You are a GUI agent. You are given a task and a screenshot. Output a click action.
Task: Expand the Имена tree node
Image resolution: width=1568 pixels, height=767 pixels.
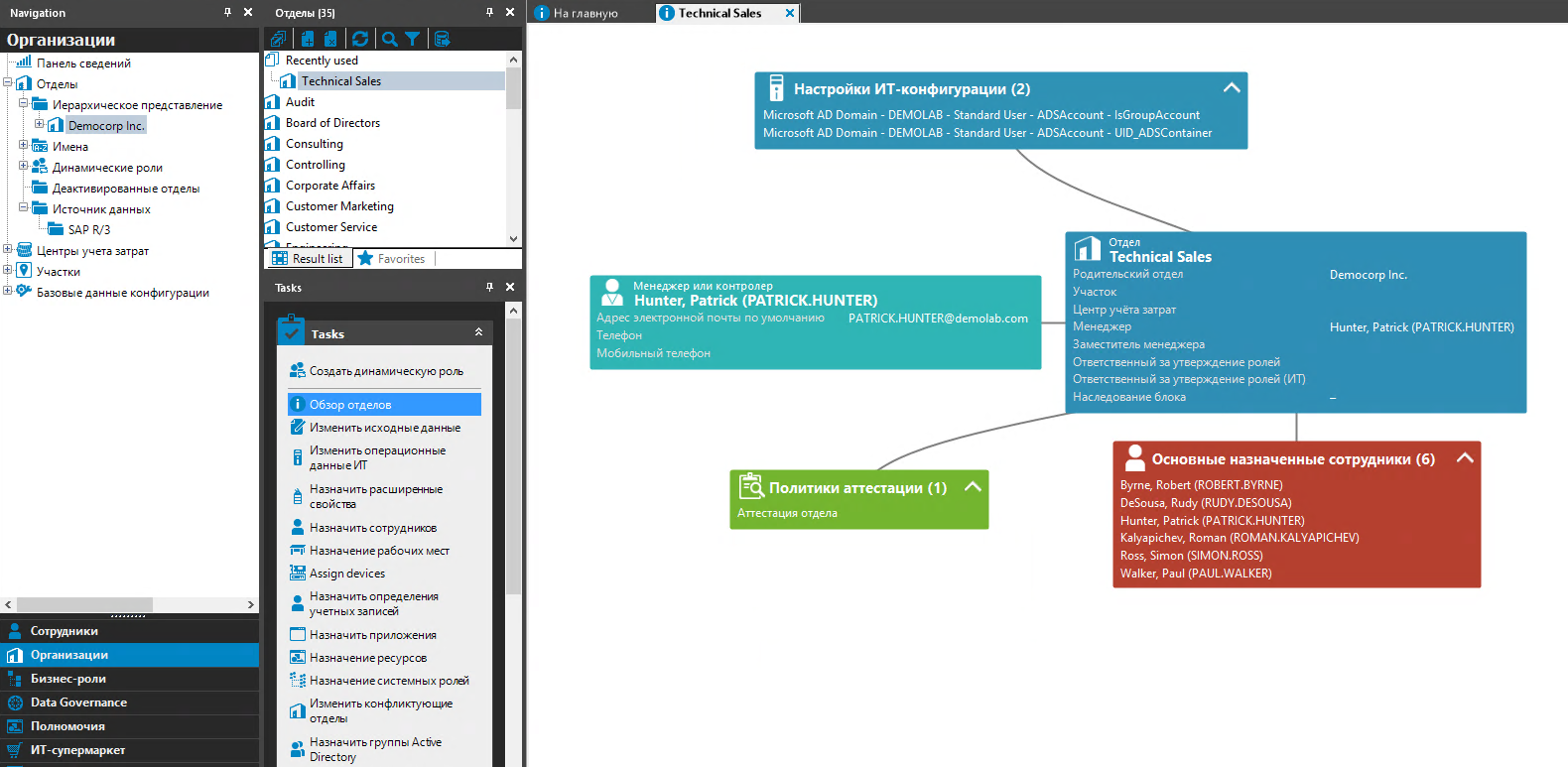24,145
